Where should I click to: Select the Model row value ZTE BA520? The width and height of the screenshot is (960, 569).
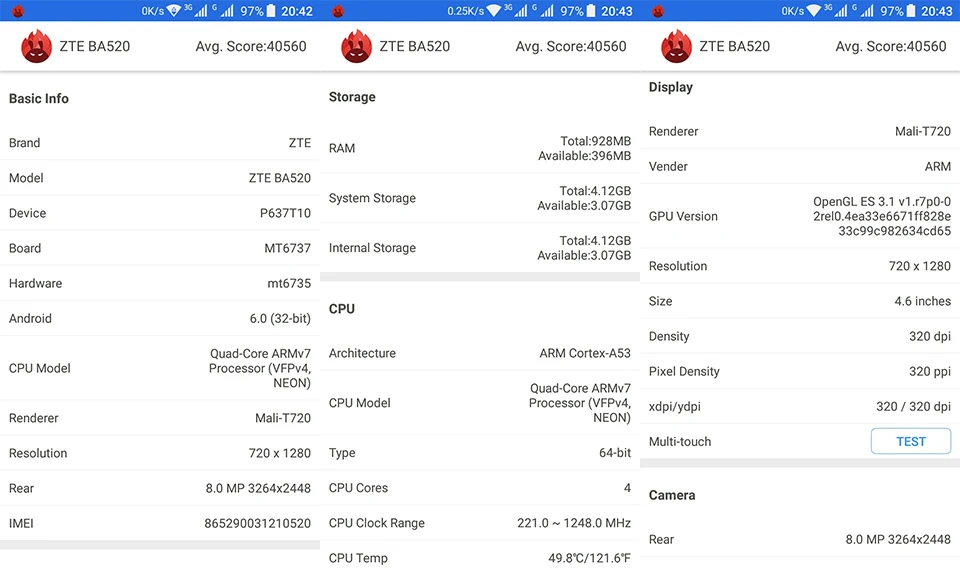click(280, 178)
